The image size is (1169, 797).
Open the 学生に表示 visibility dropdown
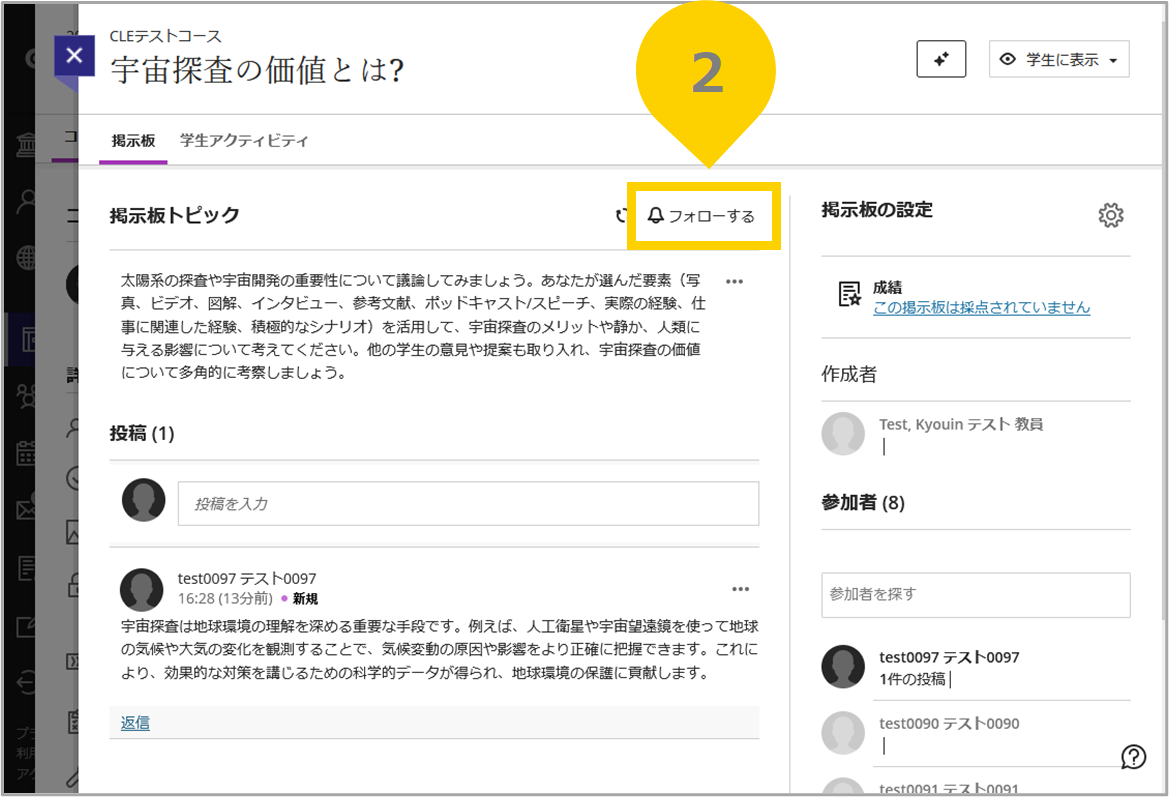1059,60
